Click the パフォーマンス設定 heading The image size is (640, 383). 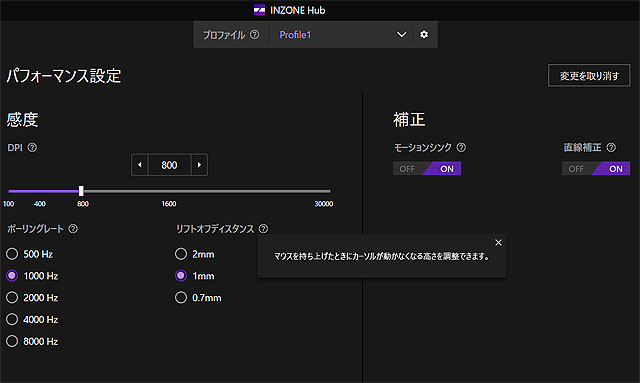[64, 76]
